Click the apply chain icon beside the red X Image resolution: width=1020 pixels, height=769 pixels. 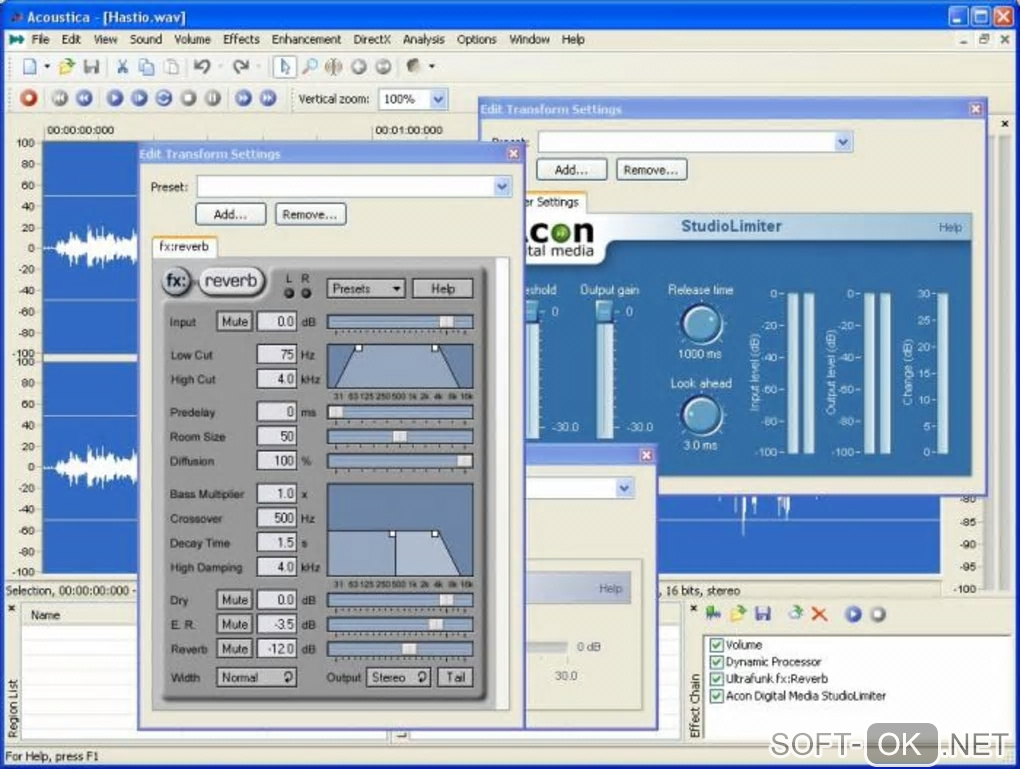796,613
